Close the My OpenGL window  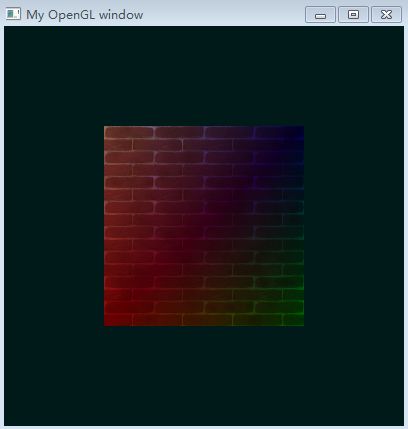coord(386,15)
